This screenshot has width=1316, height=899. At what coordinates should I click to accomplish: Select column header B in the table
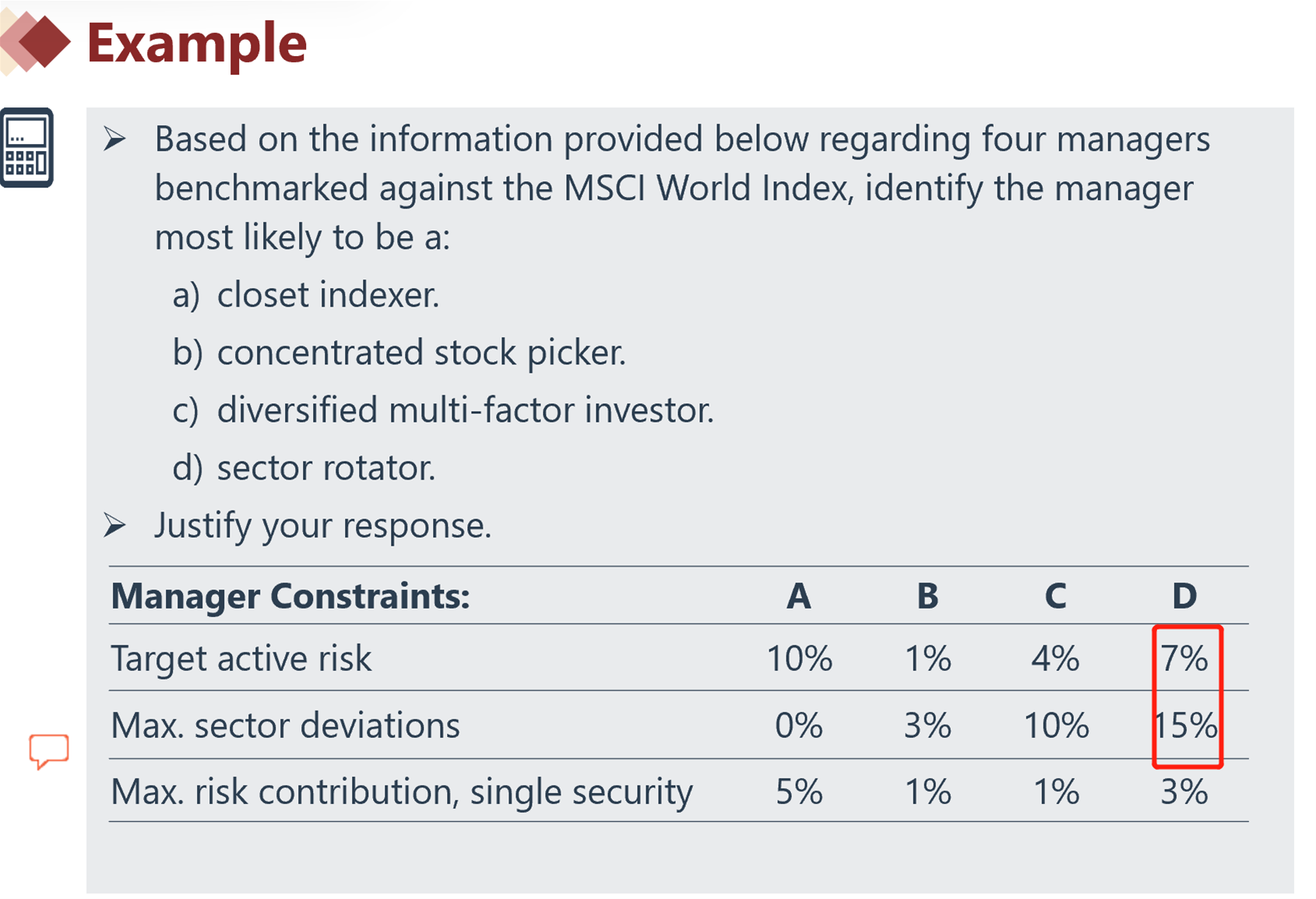click(927, 596)
